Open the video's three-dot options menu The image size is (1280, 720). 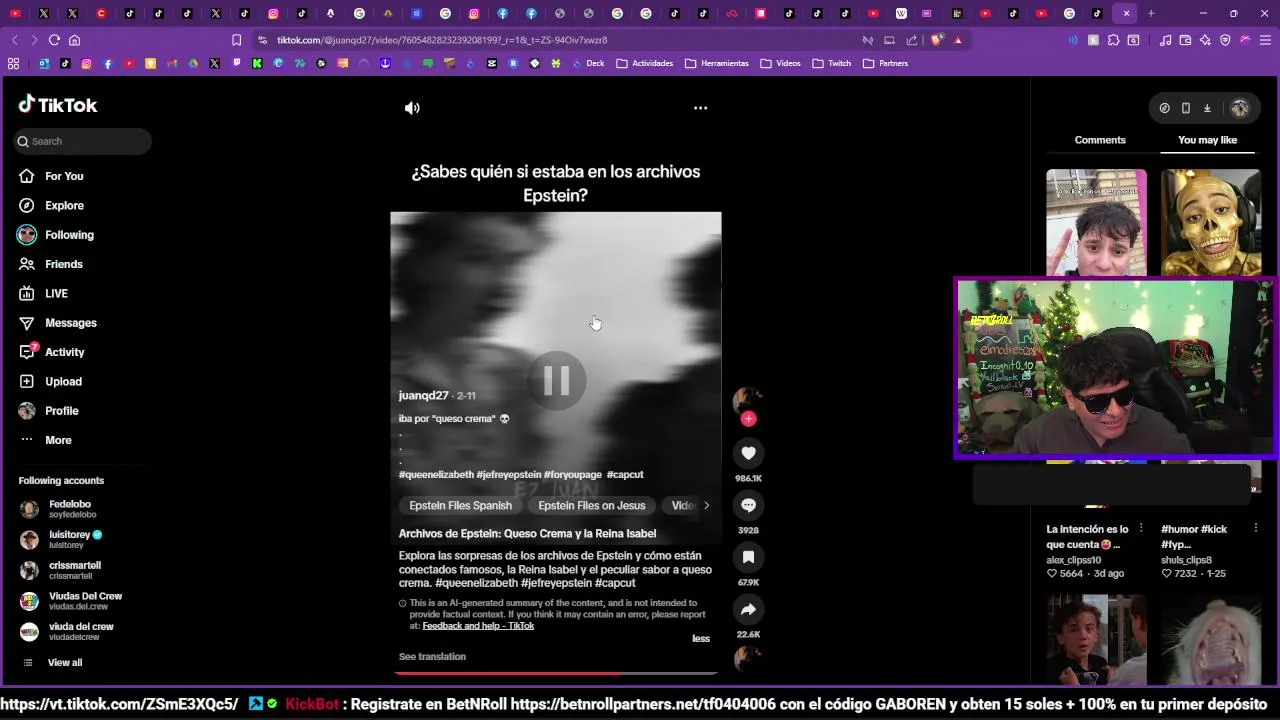(700, 108)
